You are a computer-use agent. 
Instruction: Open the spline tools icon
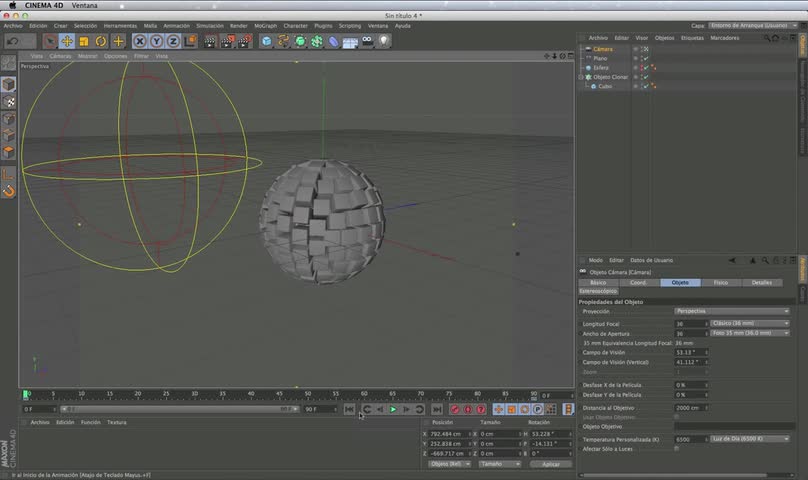click(283, 41)
